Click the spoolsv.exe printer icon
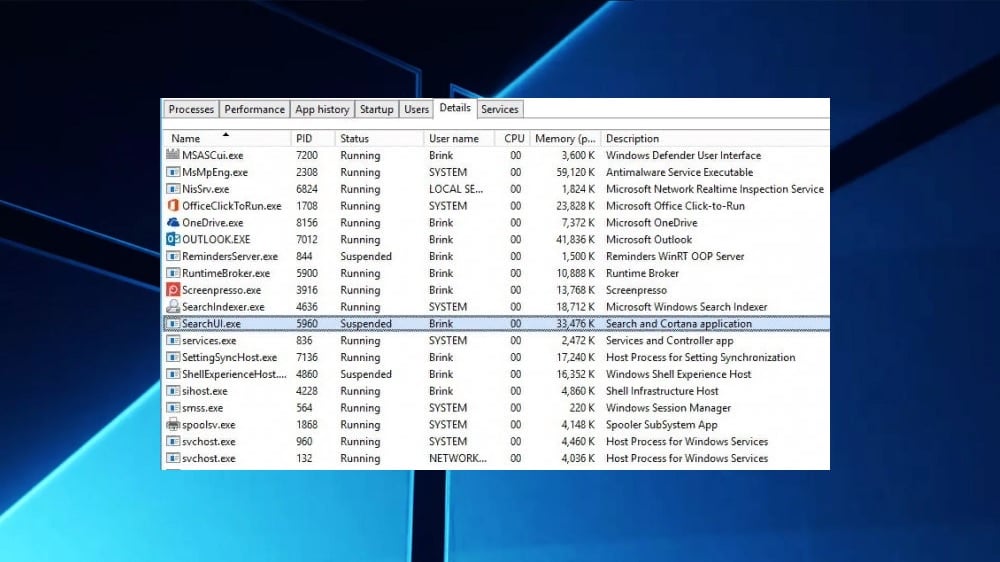 click(x=173, y=425)
